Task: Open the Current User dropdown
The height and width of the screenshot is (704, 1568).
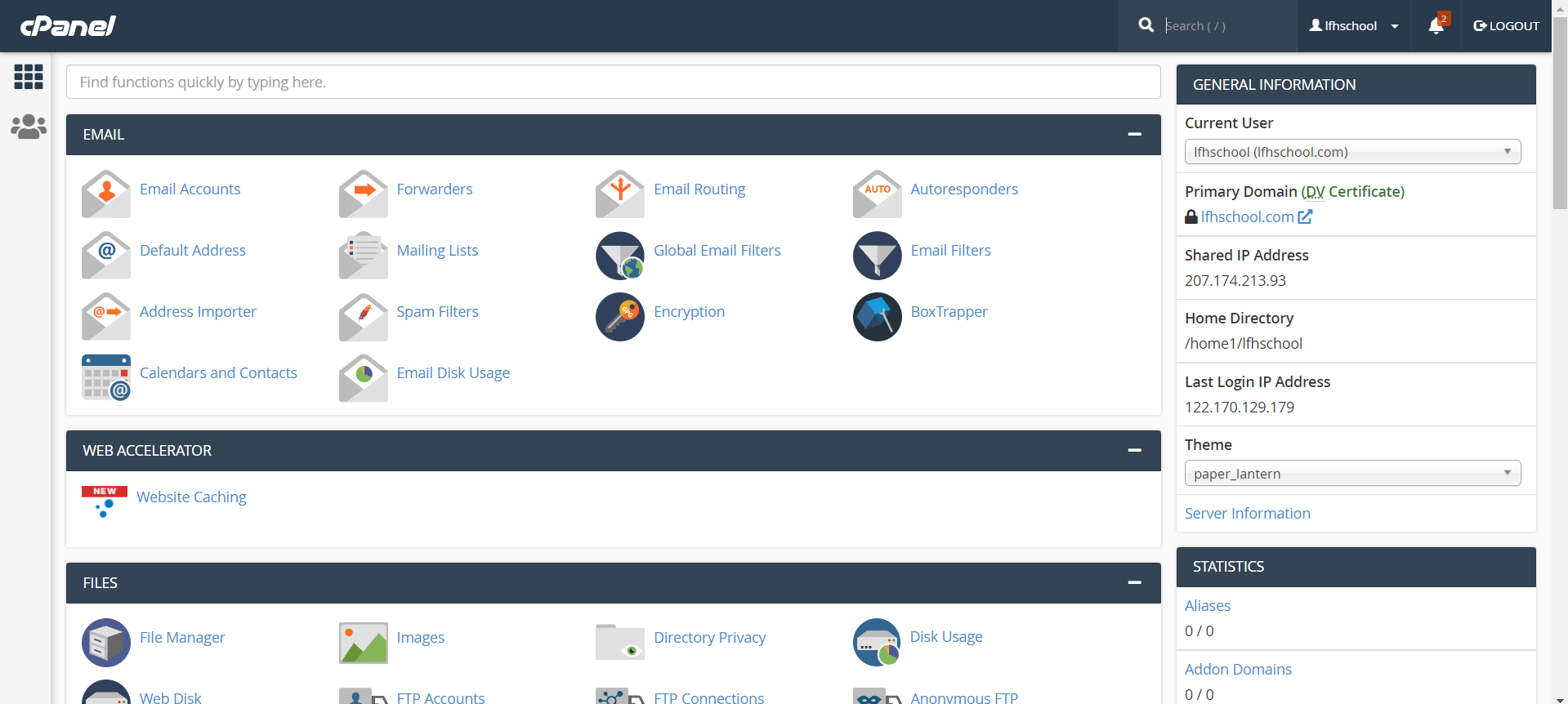Action: 1352,152
